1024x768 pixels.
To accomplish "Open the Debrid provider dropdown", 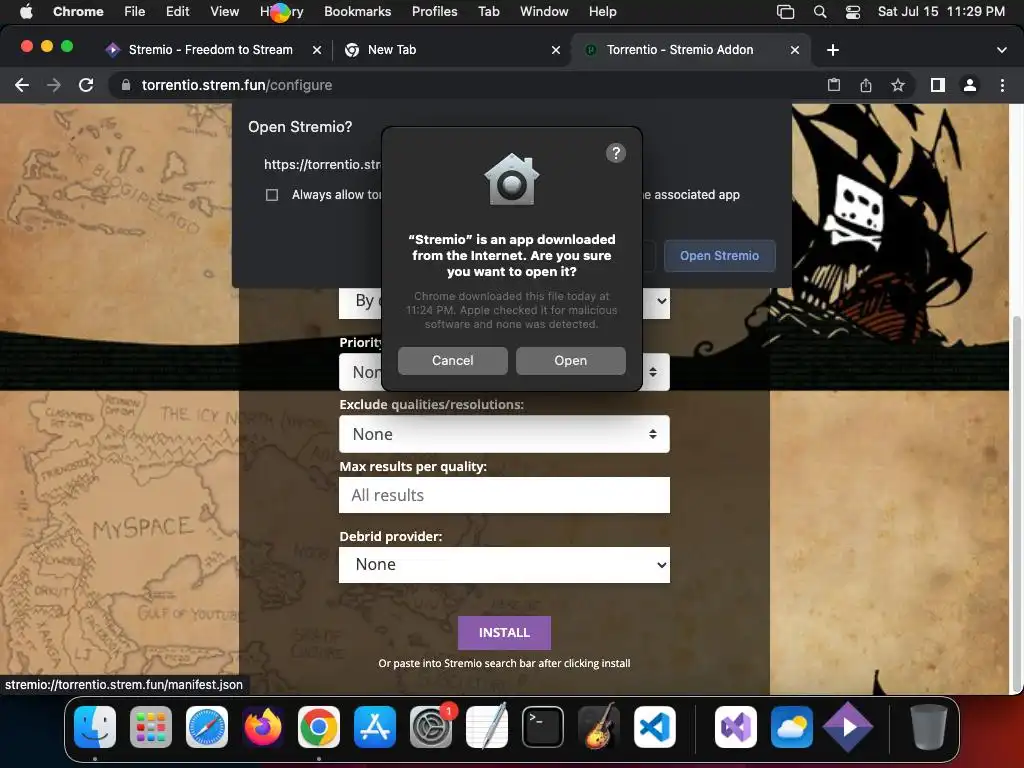I will (x=504, y=565).
